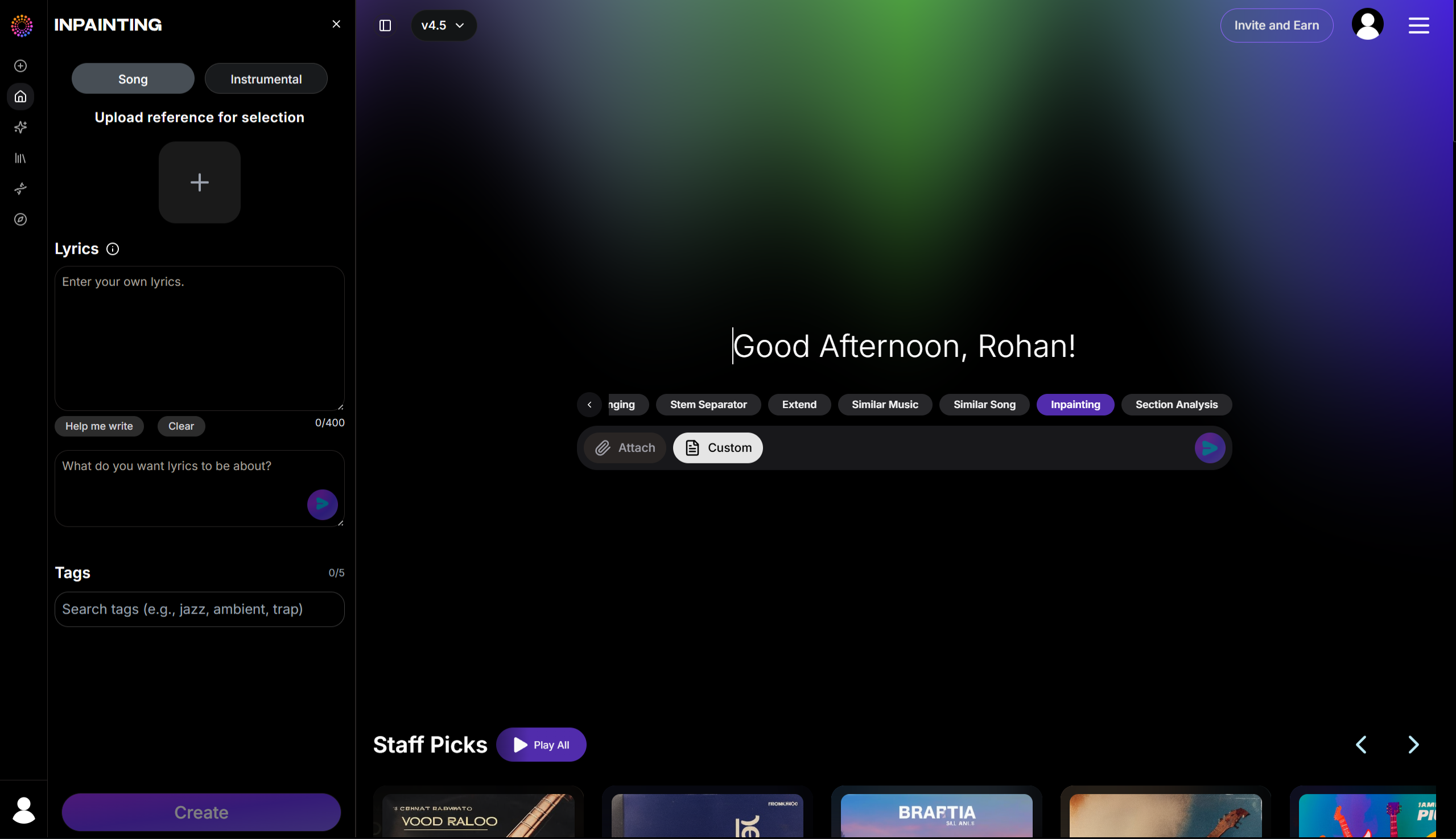
Task: Click the plus create icon in sidebar
Action: tap(20, 65)
